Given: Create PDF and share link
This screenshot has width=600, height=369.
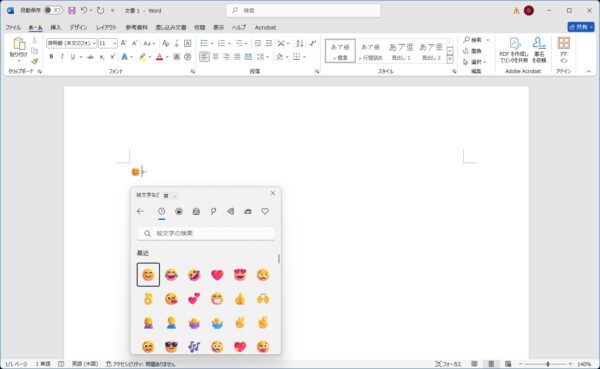Looking at the screenshot, I should coord(514,50).
